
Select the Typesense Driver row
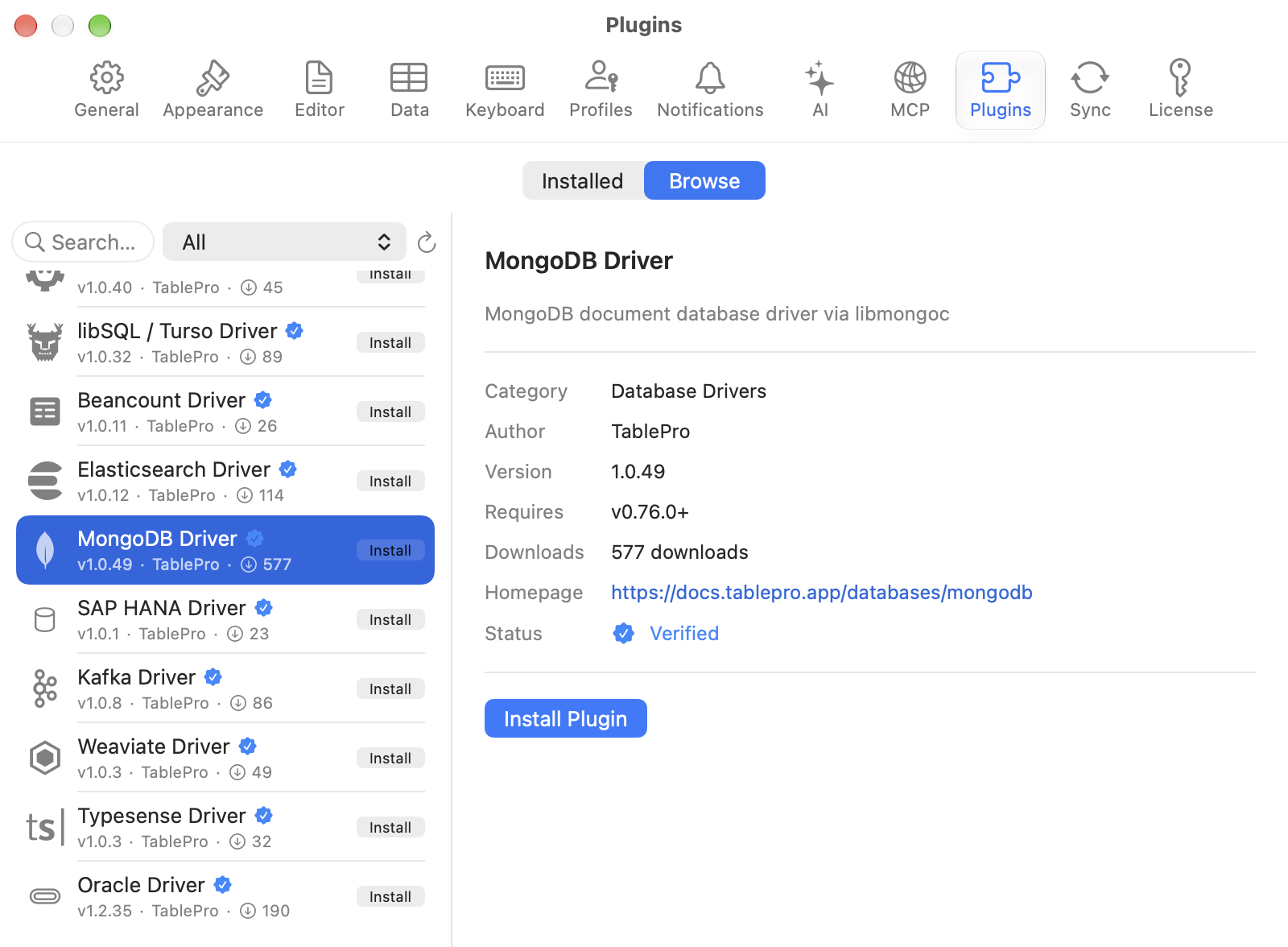[225, 827]
